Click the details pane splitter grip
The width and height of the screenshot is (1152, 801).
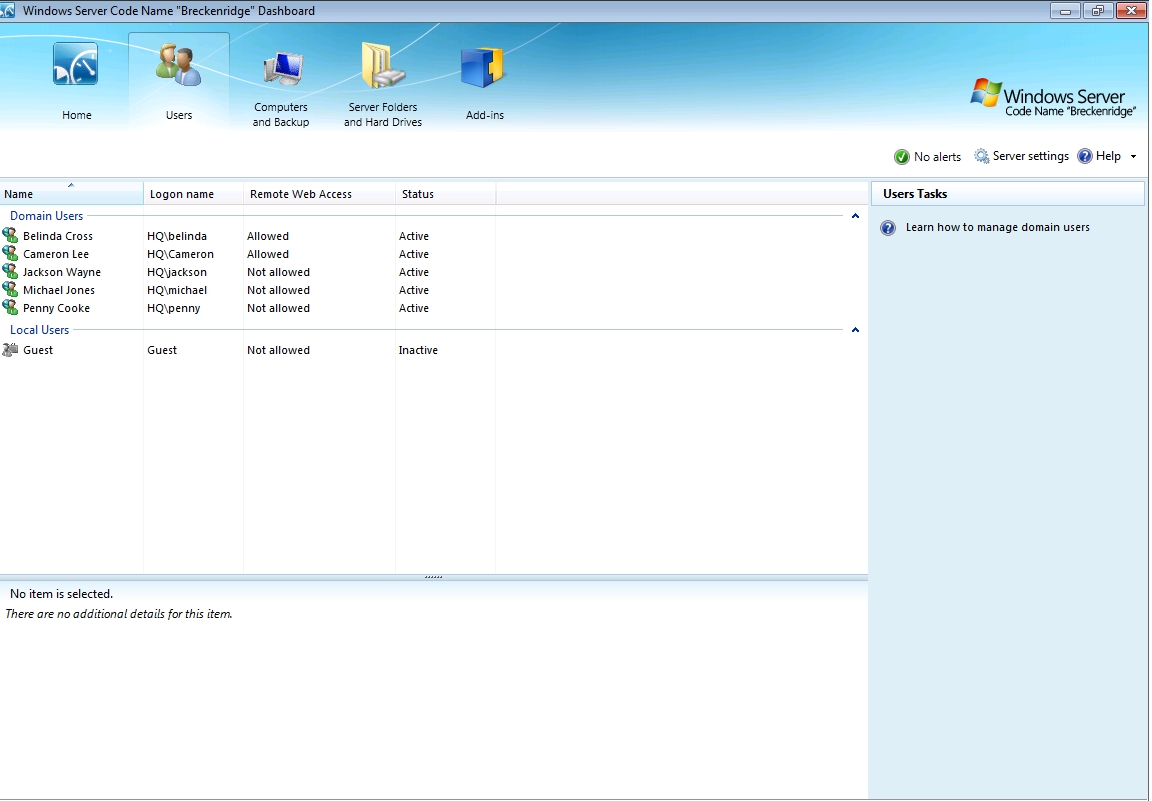point(433,577)
